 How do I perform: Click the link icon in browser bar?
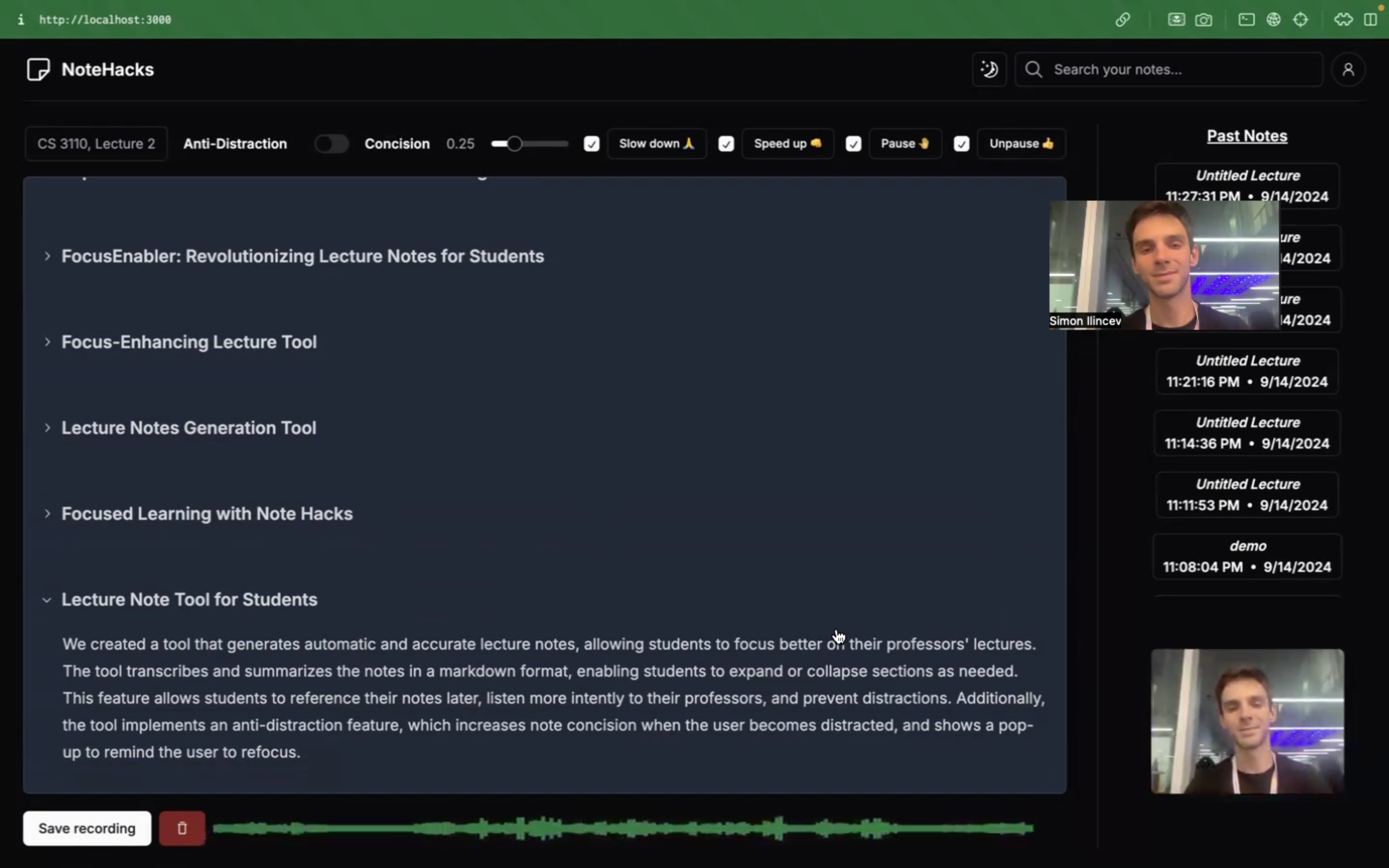tap(1123, 19)
